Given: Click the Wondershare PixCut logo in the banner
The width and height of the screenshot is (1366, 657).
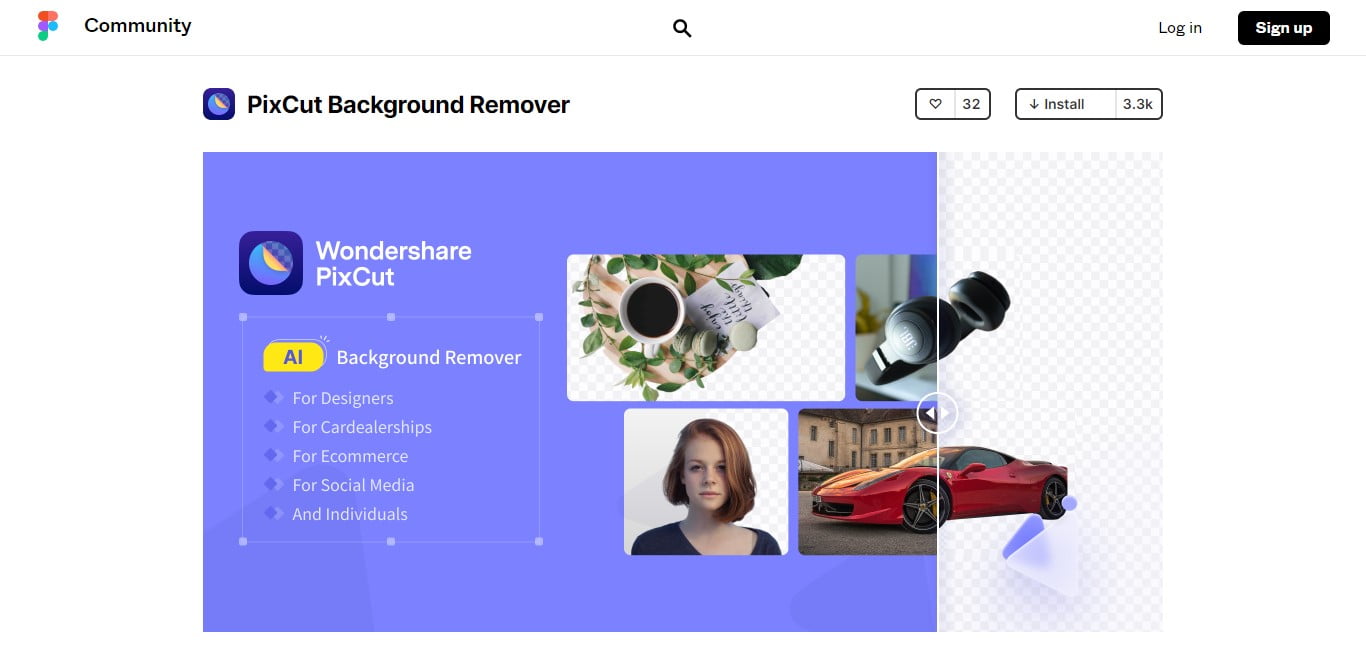Looking at the screenshot, I should tap(268, 263).
